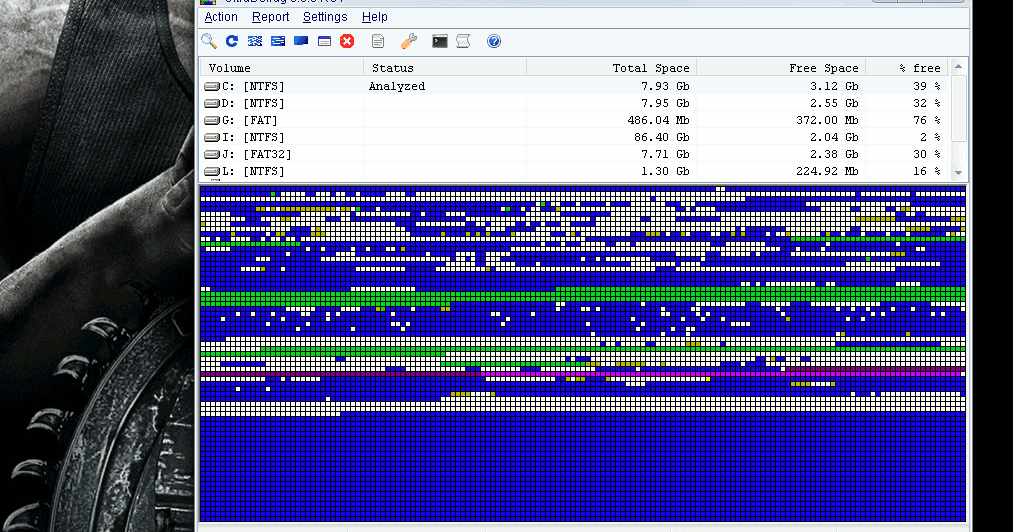
Task: Click the drive icon of volume D:
Action: coord(212,103)
